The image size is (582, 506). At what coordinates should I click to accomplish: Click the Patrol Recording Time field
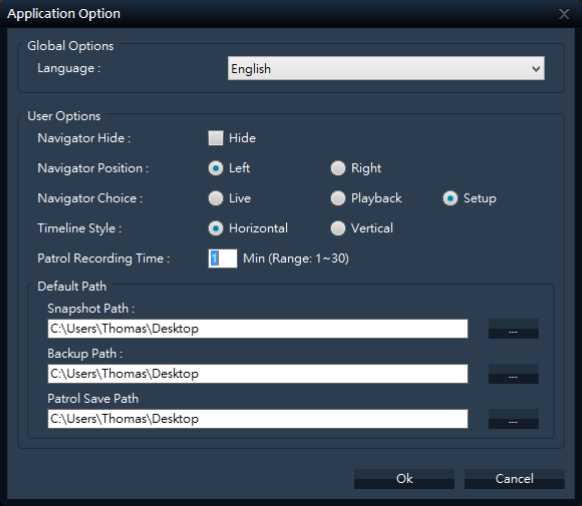pyautogui.click(x=223, y=258)
